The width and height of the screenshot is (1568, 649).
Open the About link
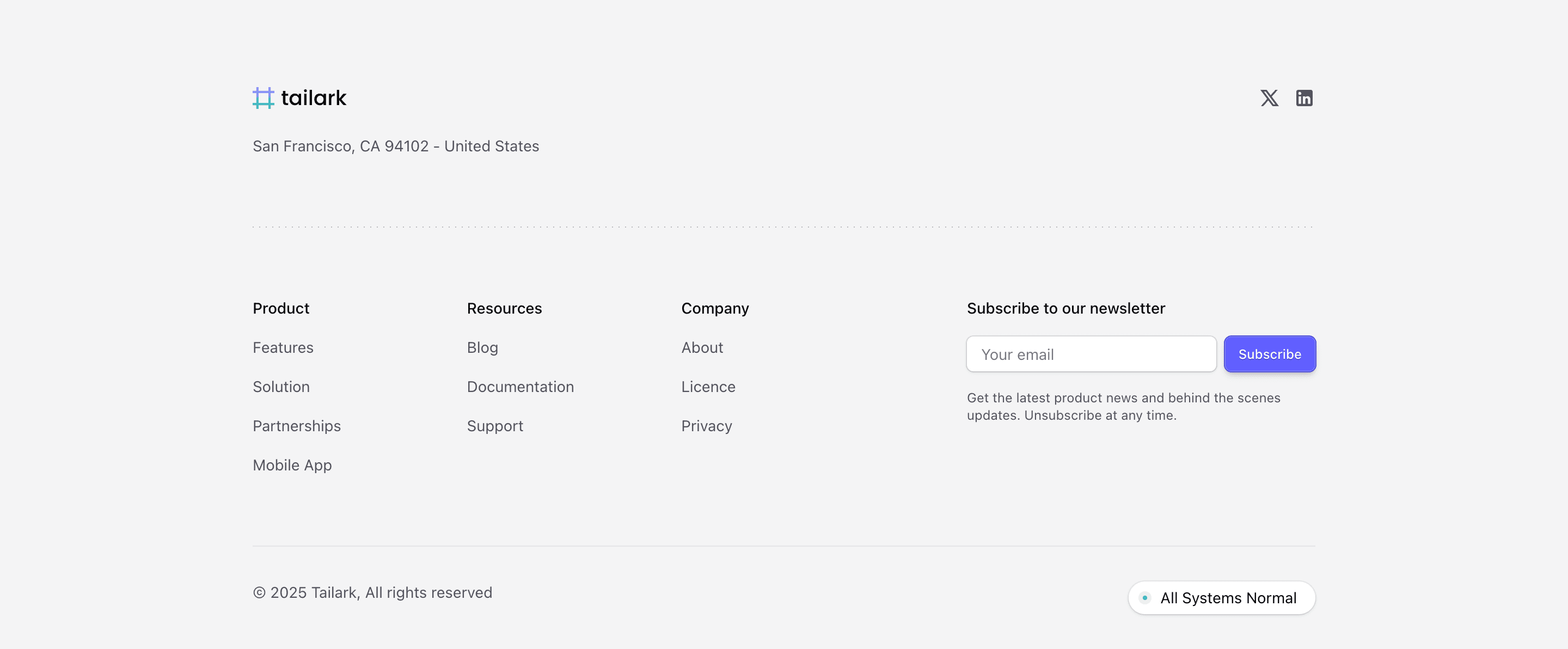click(702, 347)
